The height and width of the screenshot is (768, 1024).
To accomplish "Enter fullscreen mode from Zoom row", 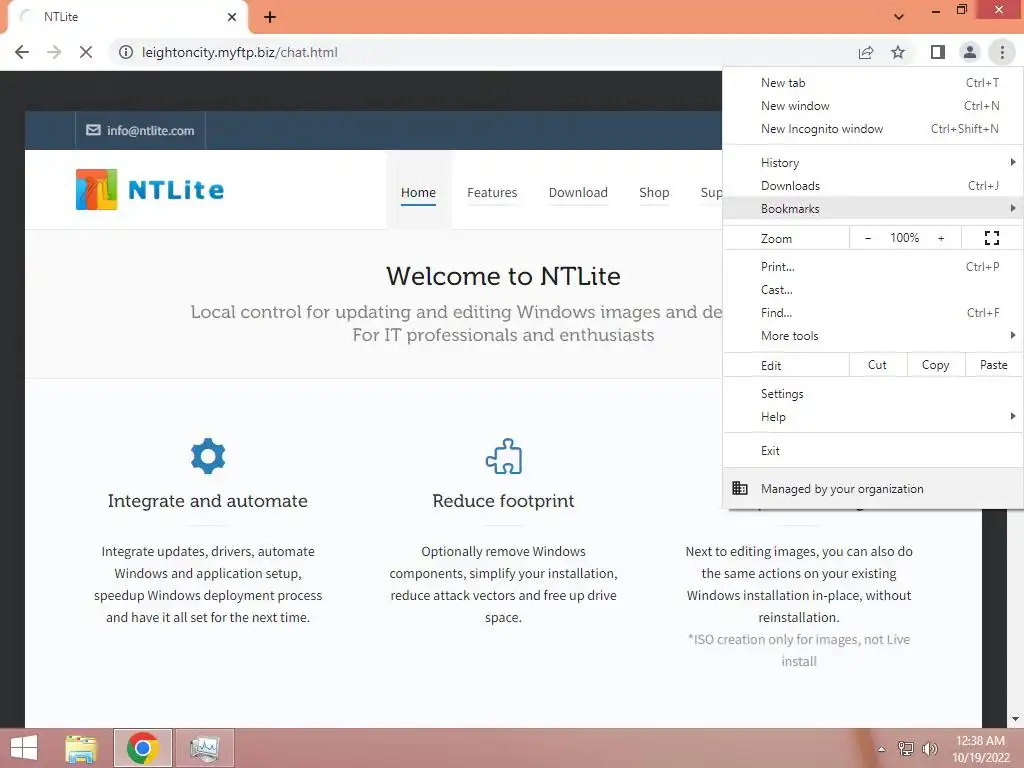I will pyautogui.click(x=991, y=238).
